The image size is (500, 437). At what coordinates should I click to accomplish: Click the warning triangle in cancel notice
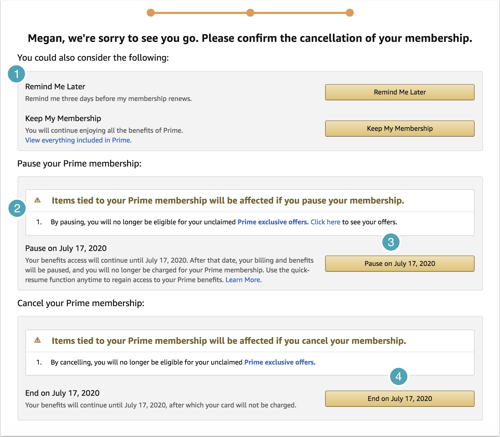point(37,340)
